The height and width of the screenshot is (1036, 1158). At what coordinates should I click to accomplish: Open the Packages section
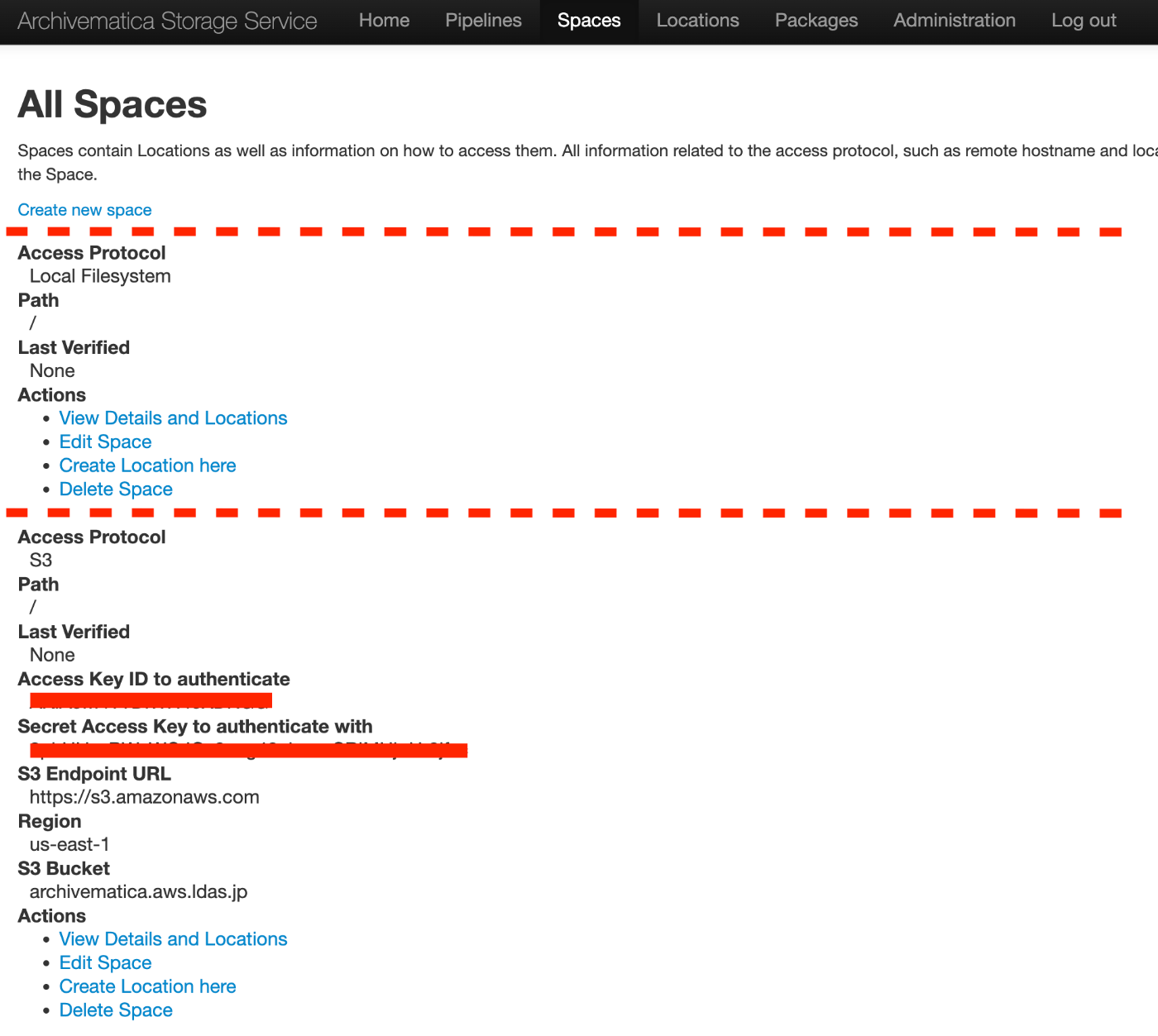point(816,21)
